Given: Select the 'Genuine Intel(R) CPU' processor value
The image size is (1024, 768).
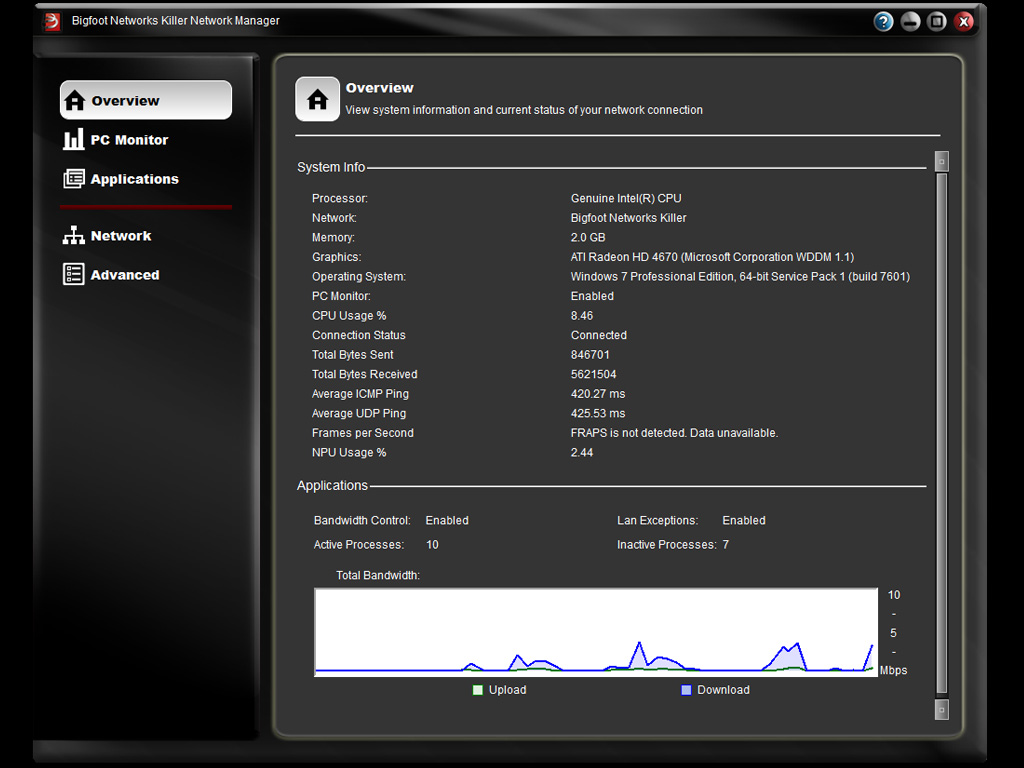Looking at the screenshot, I should point(626,198).
